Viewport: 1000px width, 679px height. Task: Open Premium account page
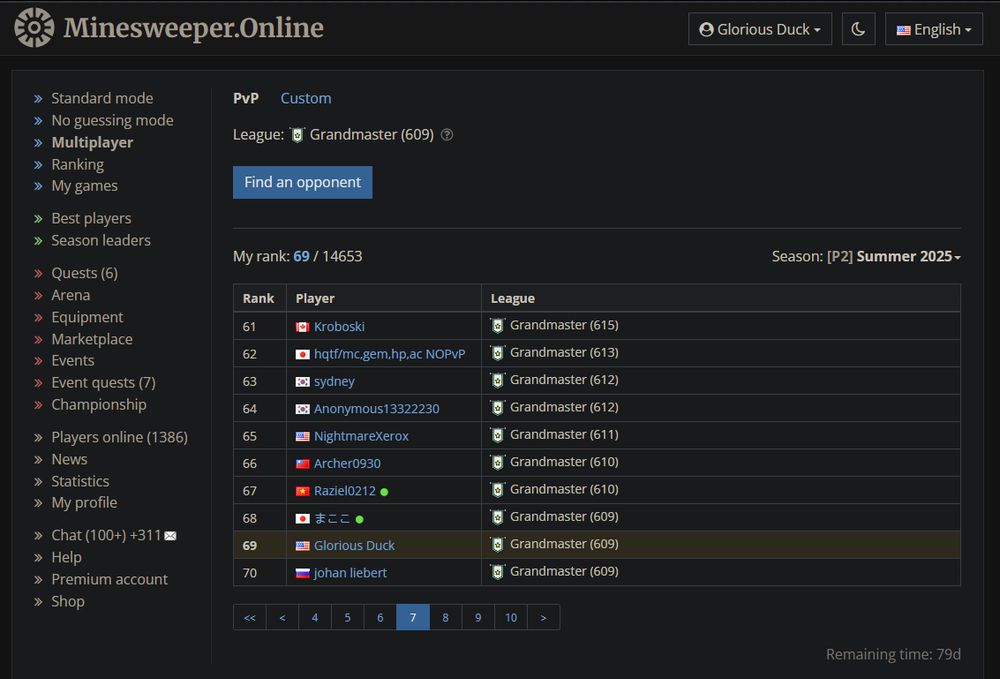109,579
